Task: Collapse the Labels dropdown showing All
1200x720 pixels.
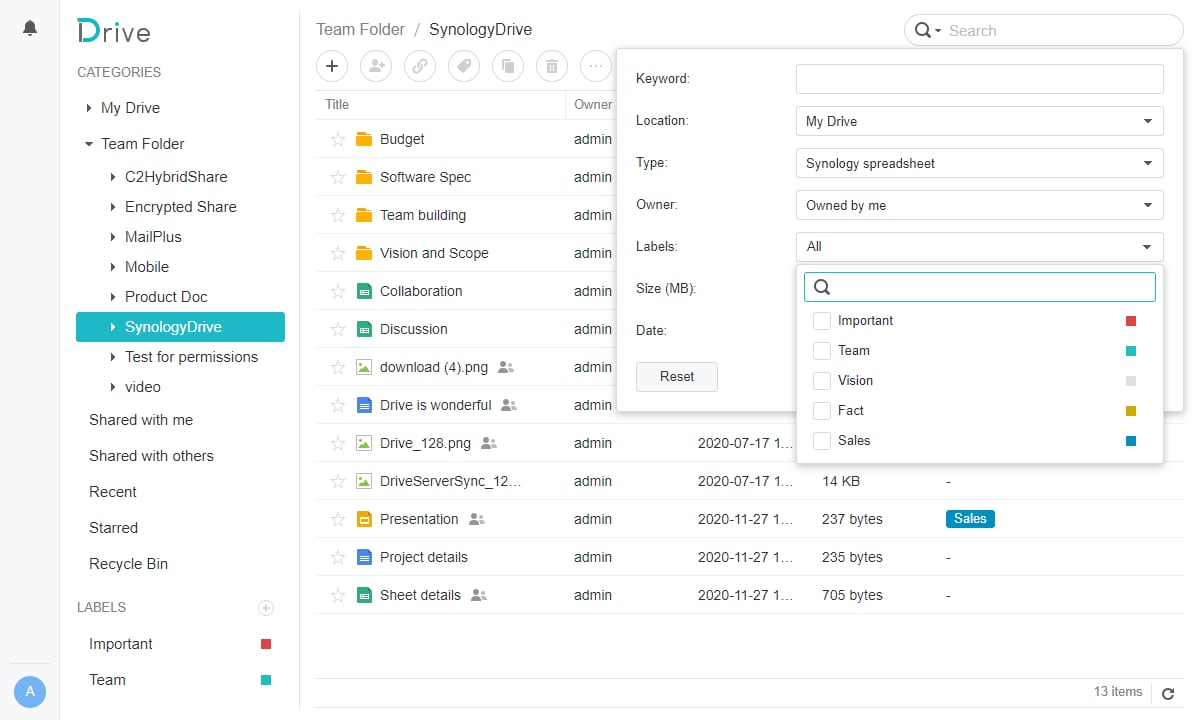Action: (980, 246)
